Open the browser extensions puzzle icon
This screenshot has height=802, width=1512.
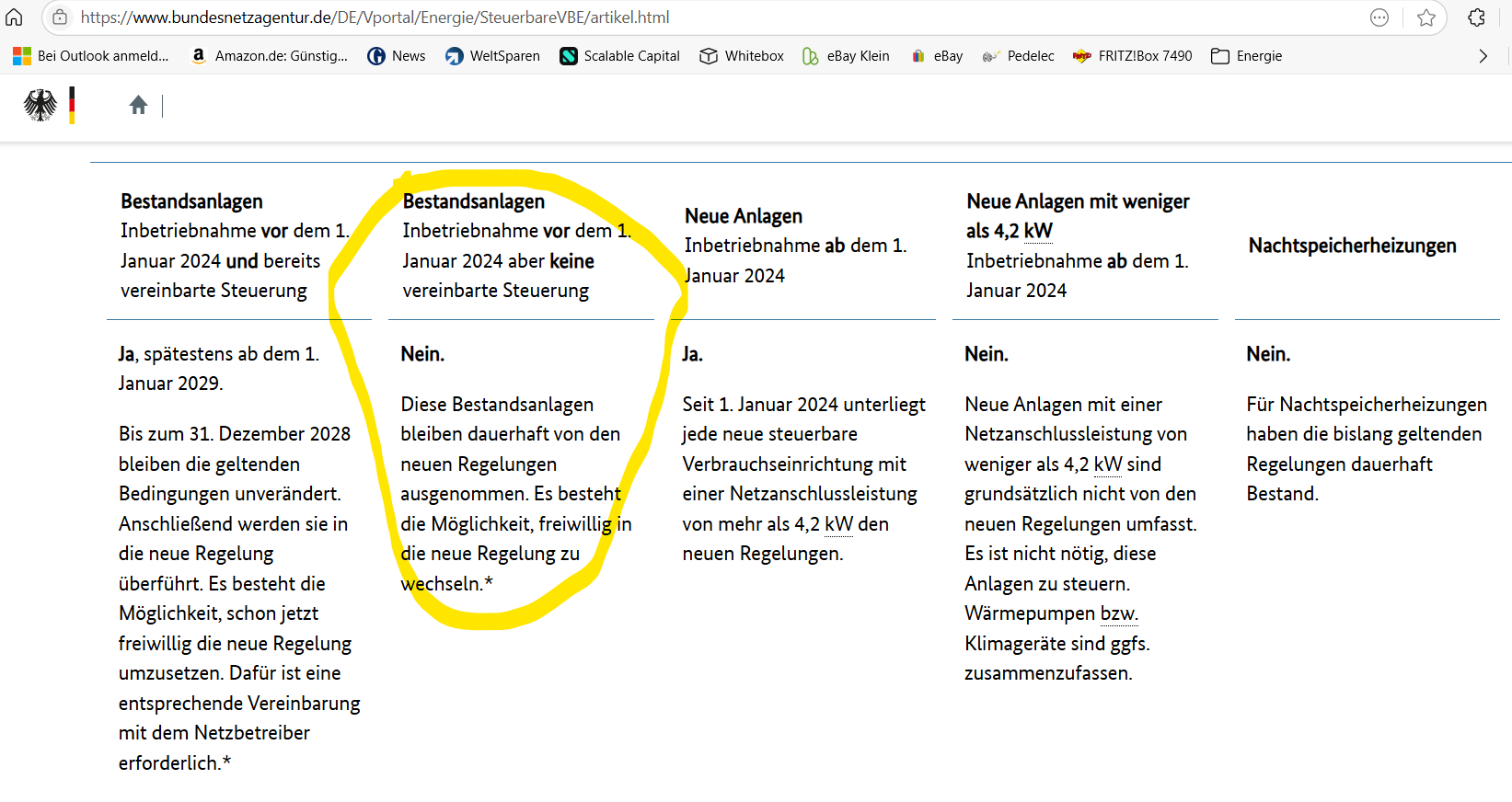1477,17
